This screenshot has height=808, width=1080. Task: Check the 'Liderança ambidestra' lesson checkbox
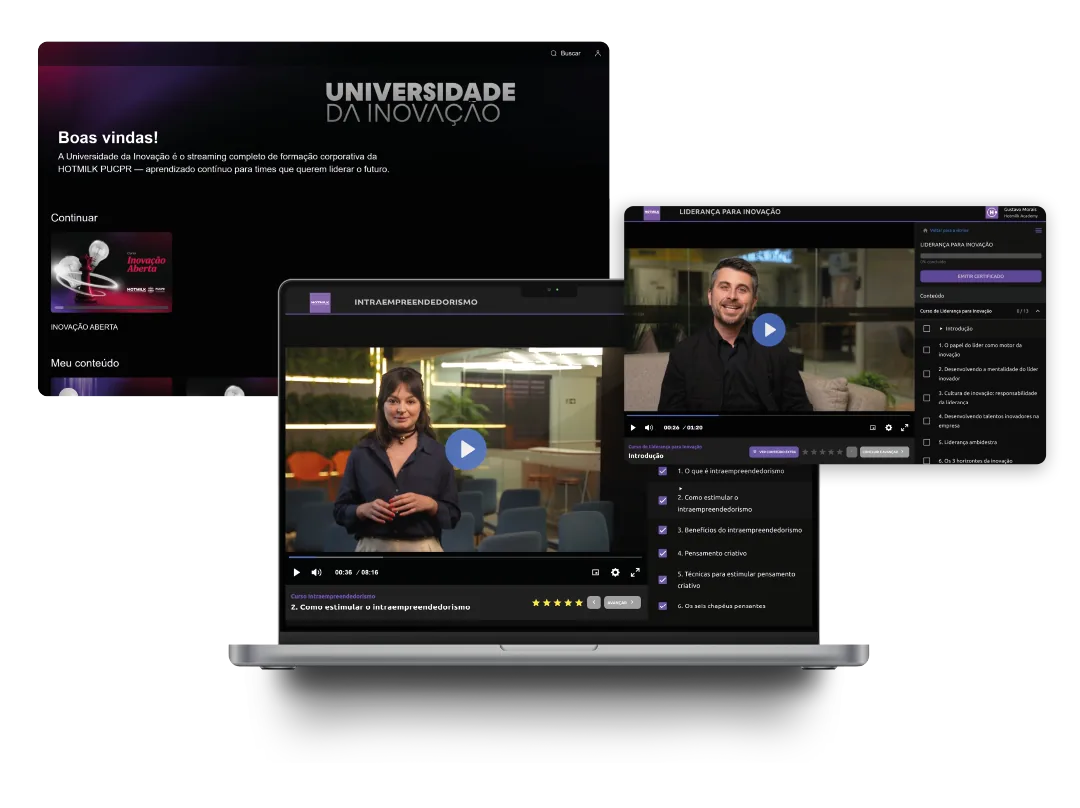926,442
